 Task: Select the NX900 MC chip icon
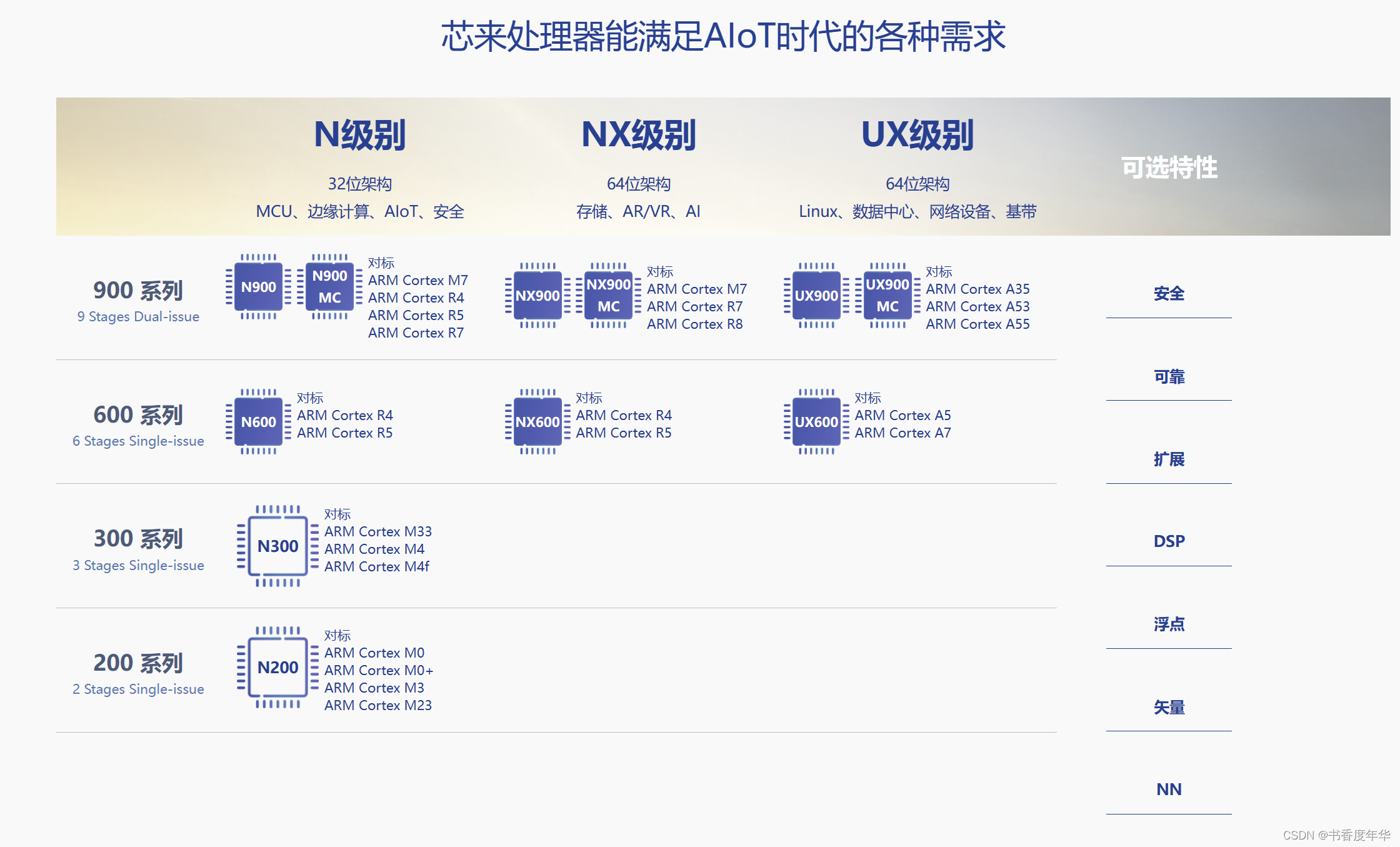pos(608,296)
